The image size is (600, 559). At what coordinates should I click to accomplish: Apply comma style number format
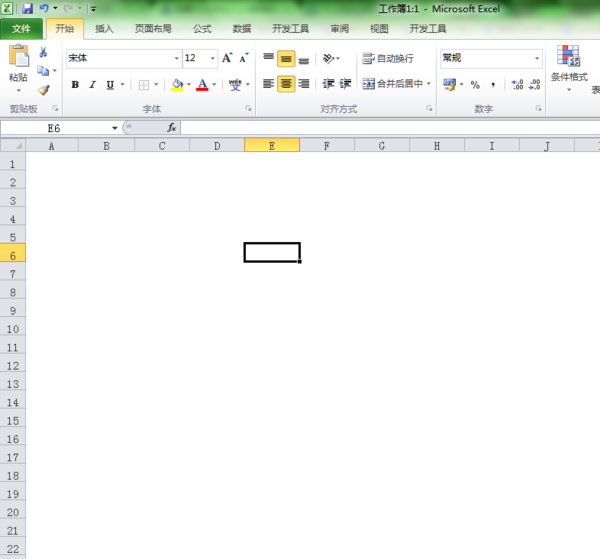493,85
